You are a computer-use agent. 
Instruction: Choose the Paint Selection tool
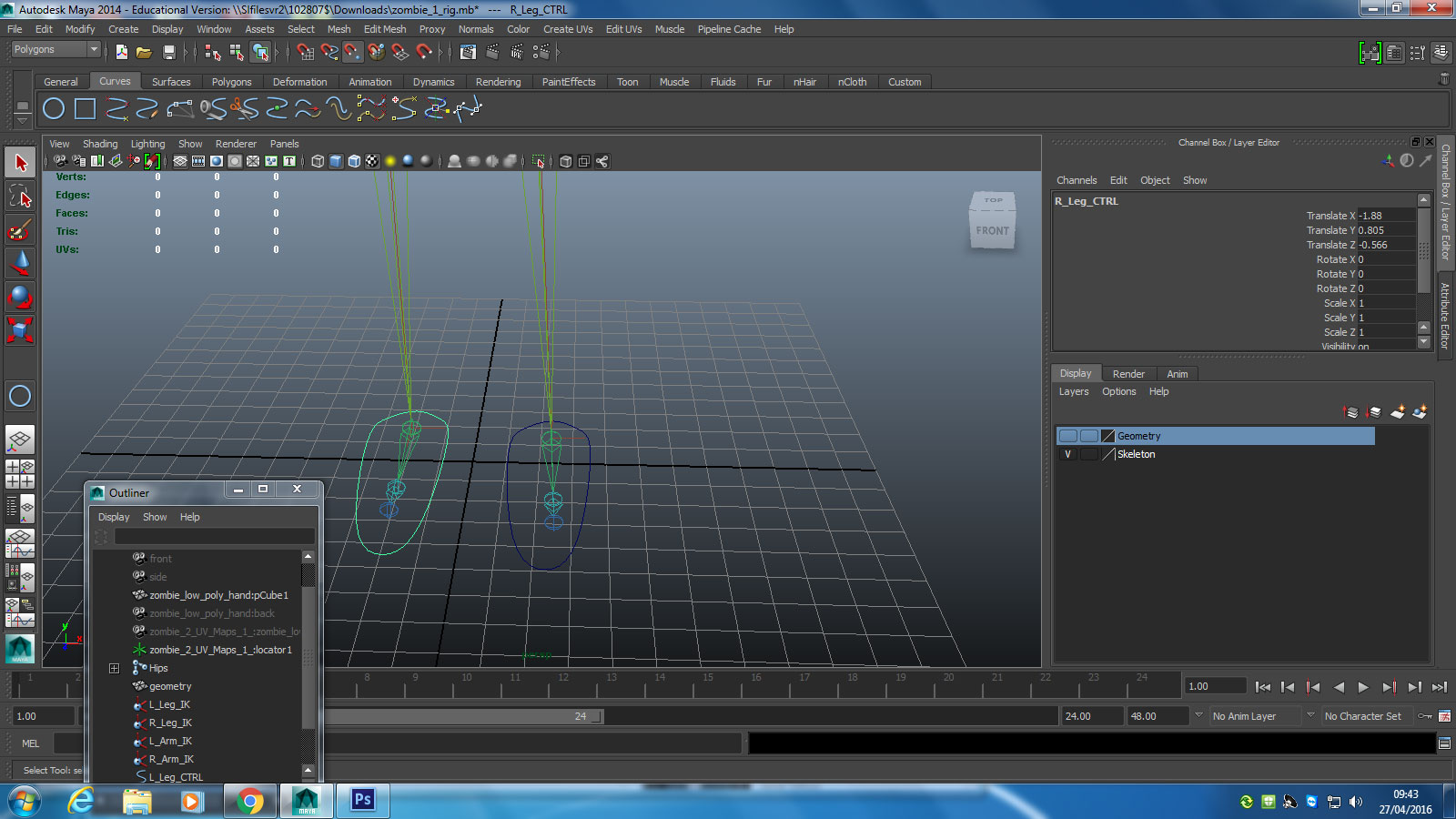(x=20, y=229)
